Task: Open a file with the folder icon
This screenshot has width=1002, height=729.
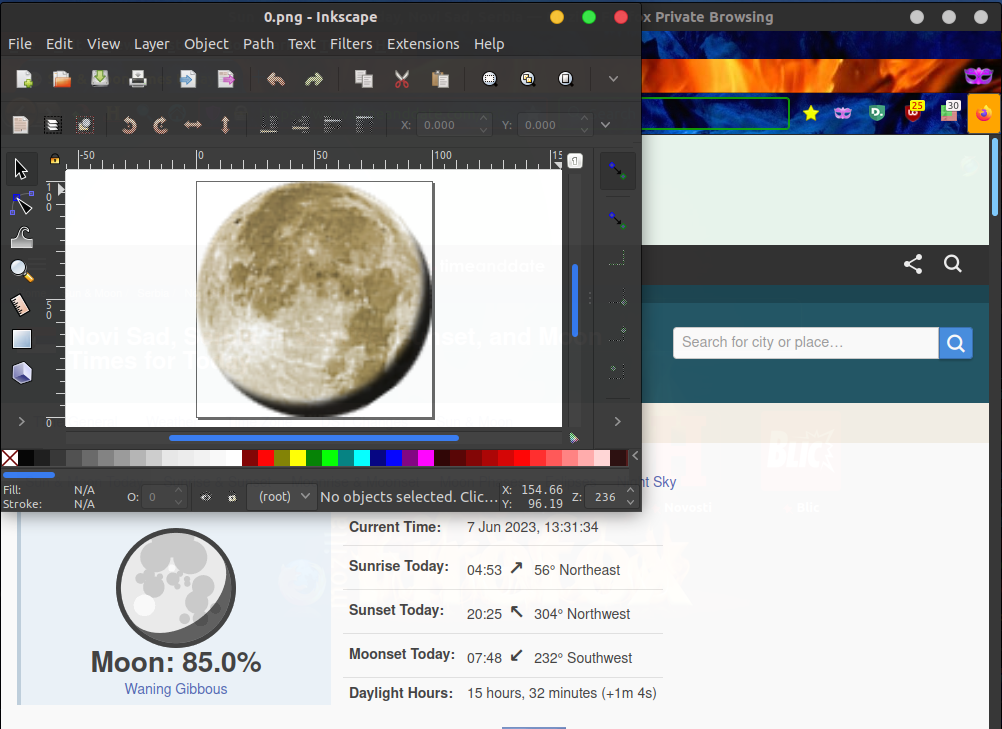Action: [x=61, y=79]
